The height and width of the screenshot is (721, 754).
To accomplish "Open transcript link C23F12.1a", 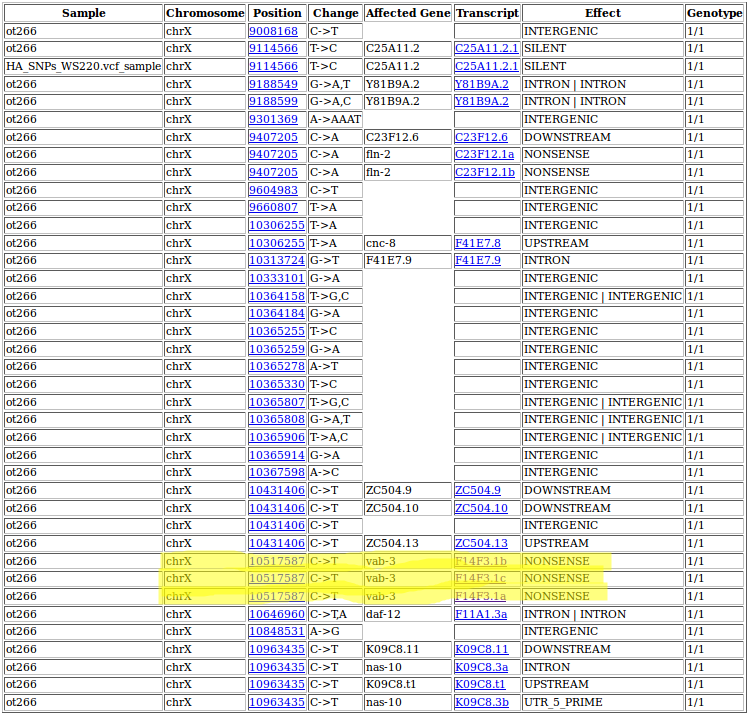I will pos(485,154).
